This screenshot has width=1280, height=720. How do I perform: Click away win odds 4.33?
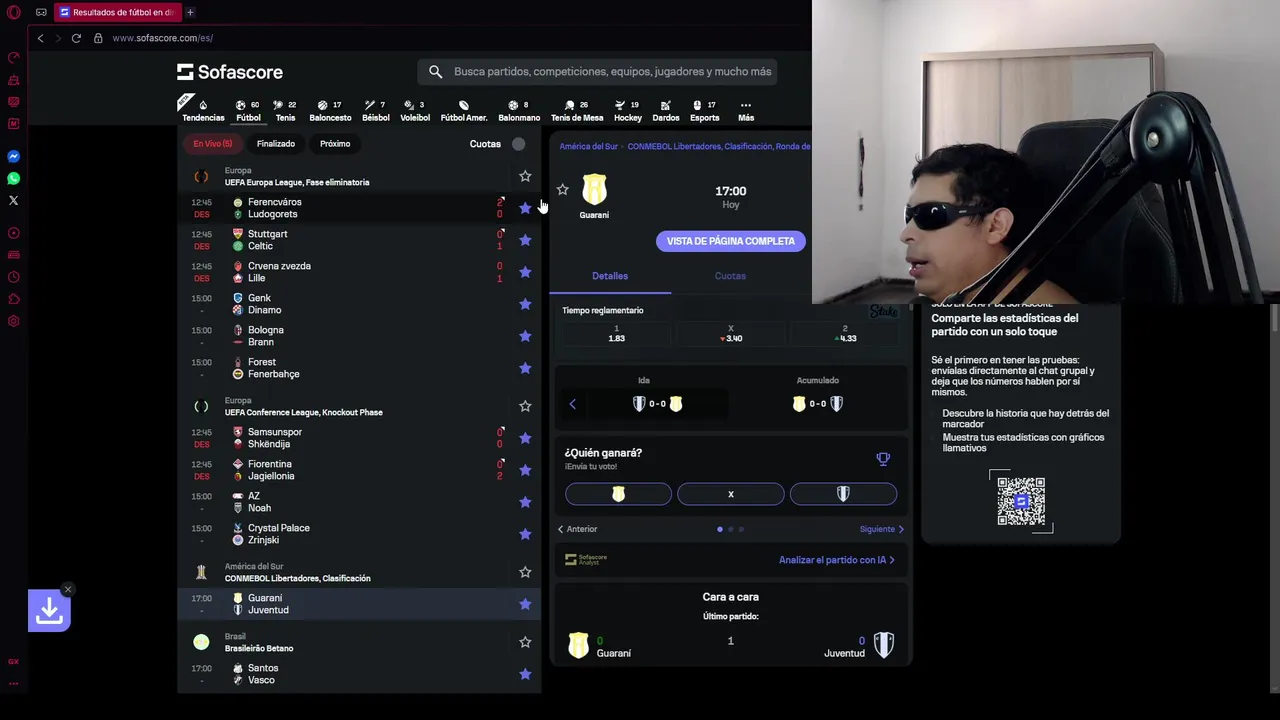845,334
